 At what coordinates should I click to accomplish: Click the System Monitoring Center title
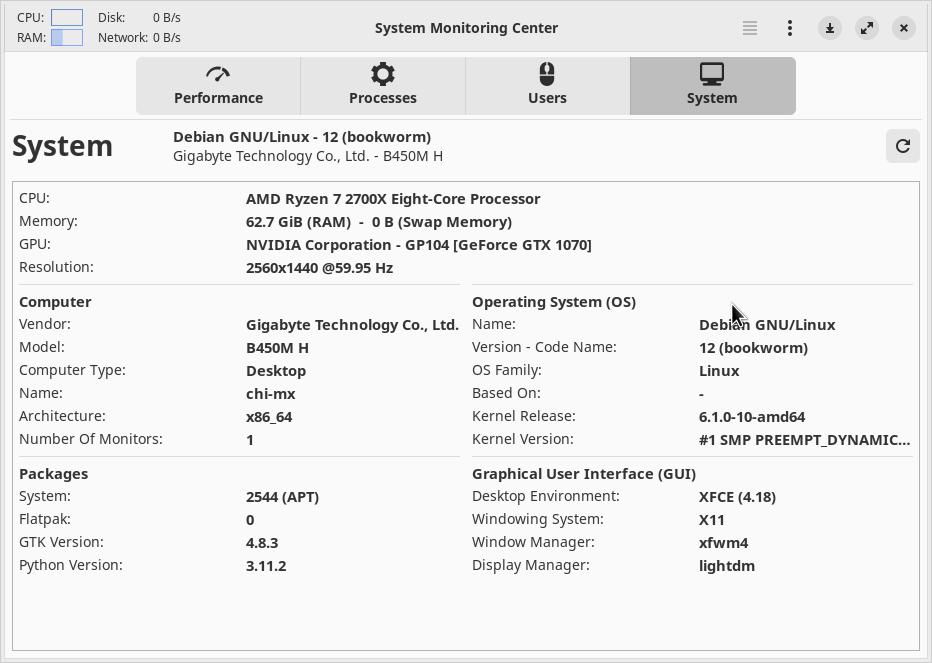tap(466, 28)
